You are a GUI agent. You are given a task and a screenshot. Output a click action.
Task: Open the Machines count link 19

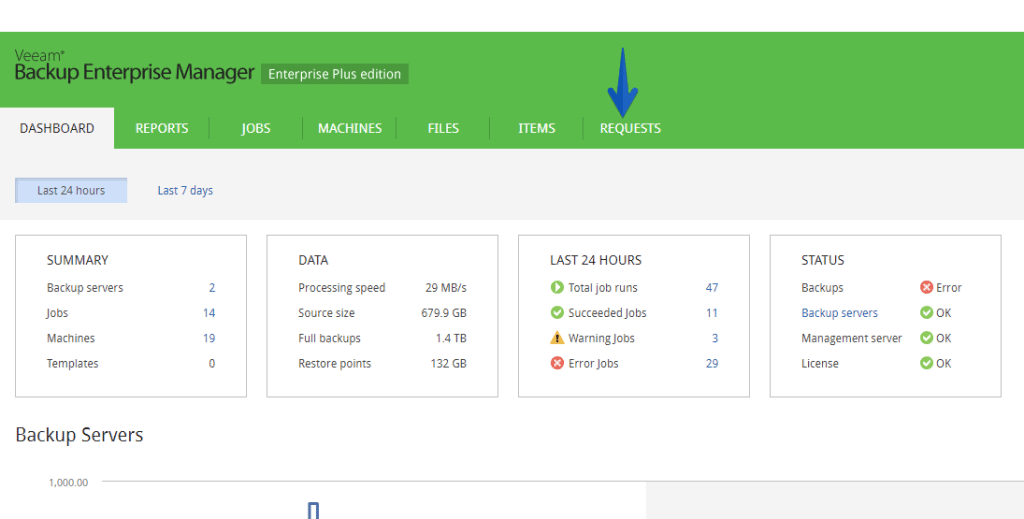(209, 338)
